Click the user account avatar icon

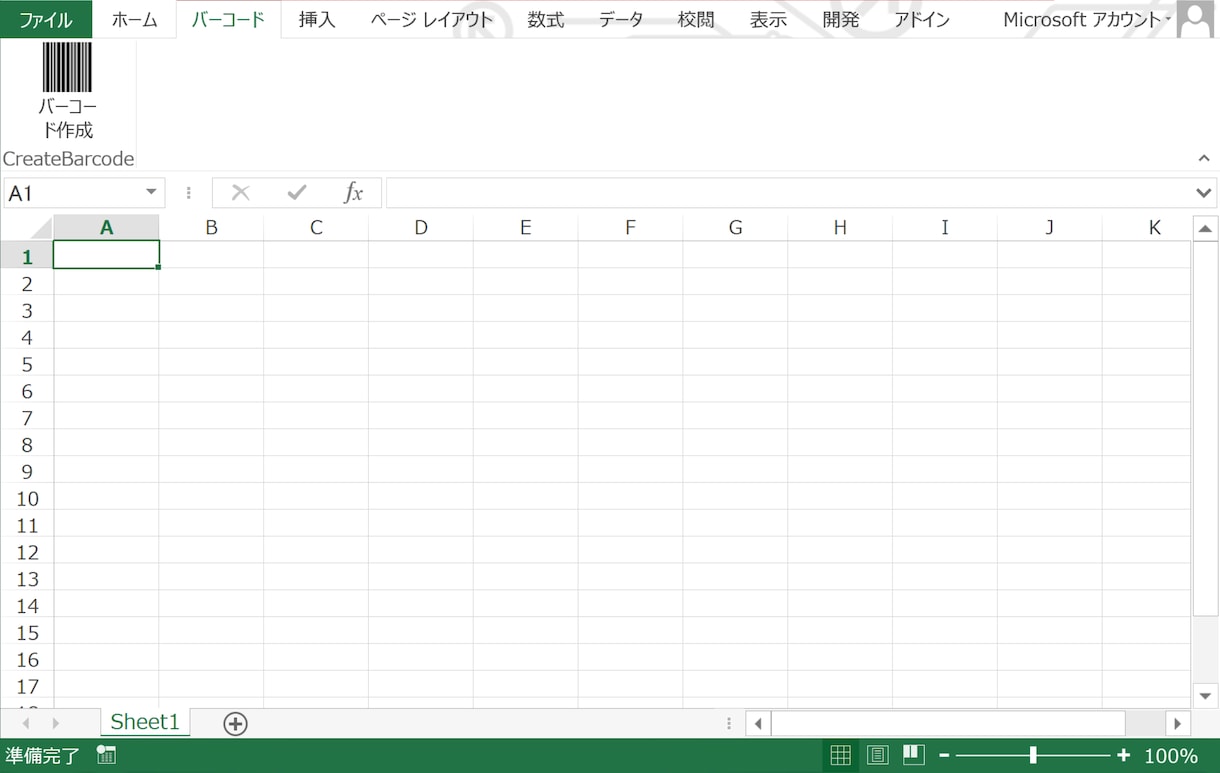coord(1195,20)
